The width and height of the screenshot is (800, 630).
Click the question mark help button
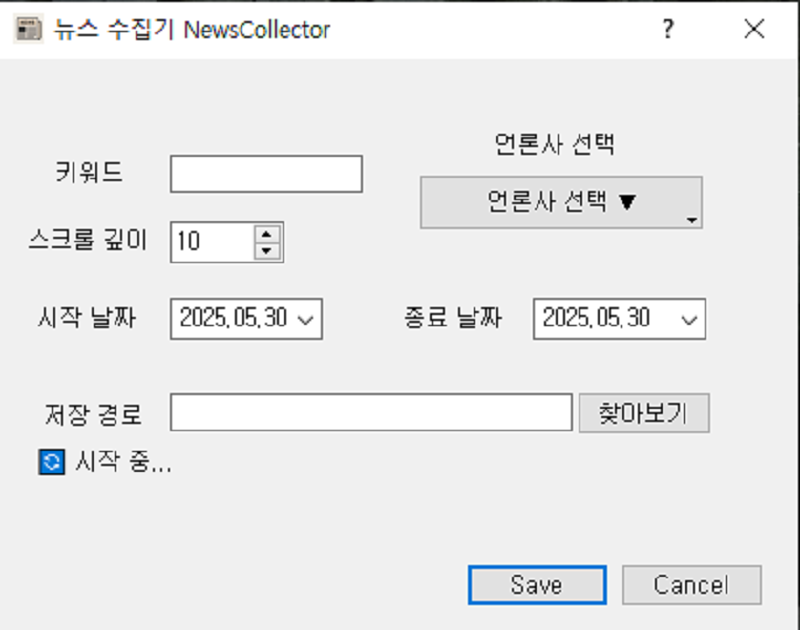(667, 29)
